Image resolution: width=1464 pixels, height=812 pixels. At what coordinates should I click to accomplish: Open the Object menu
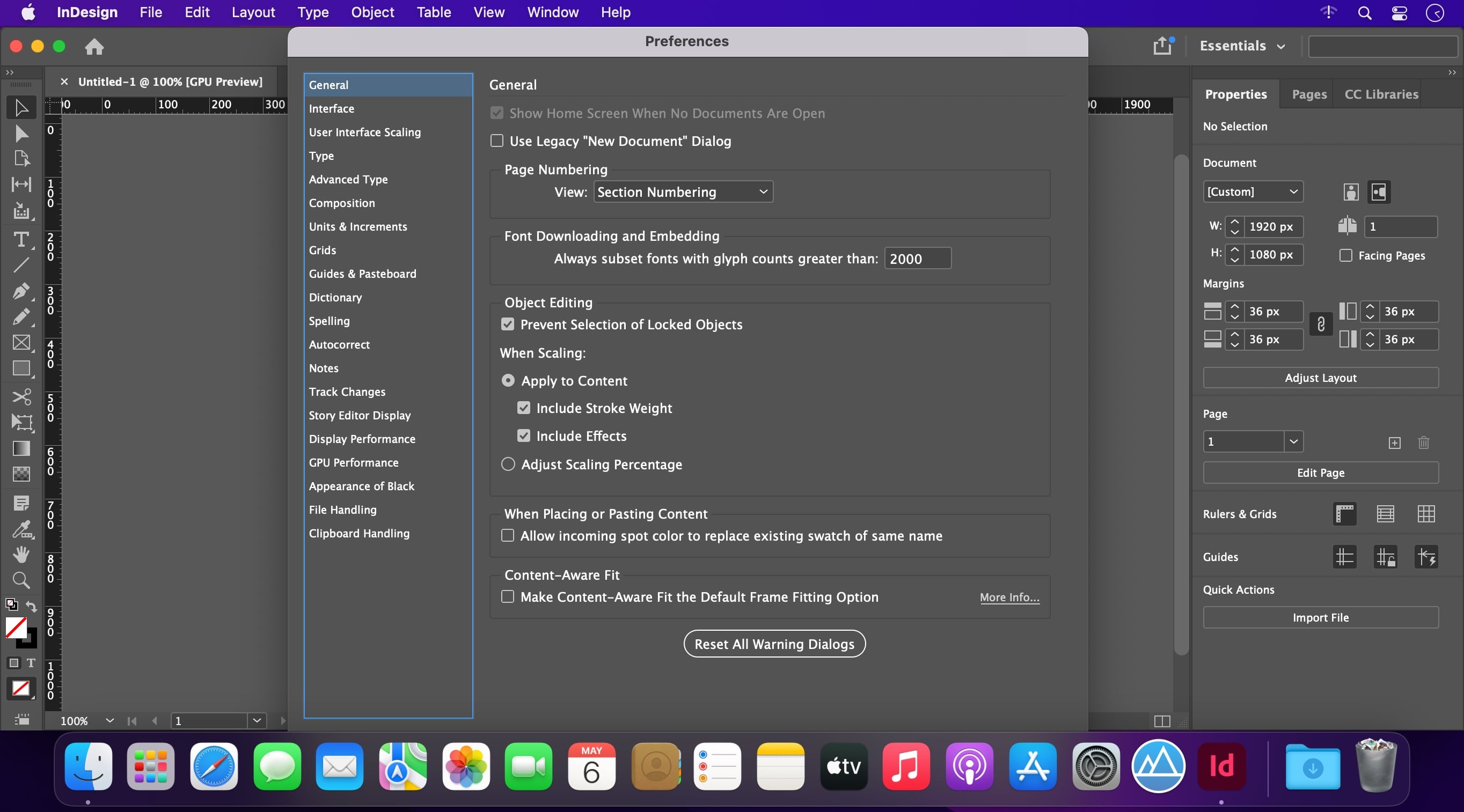click(x=372, y=12)
